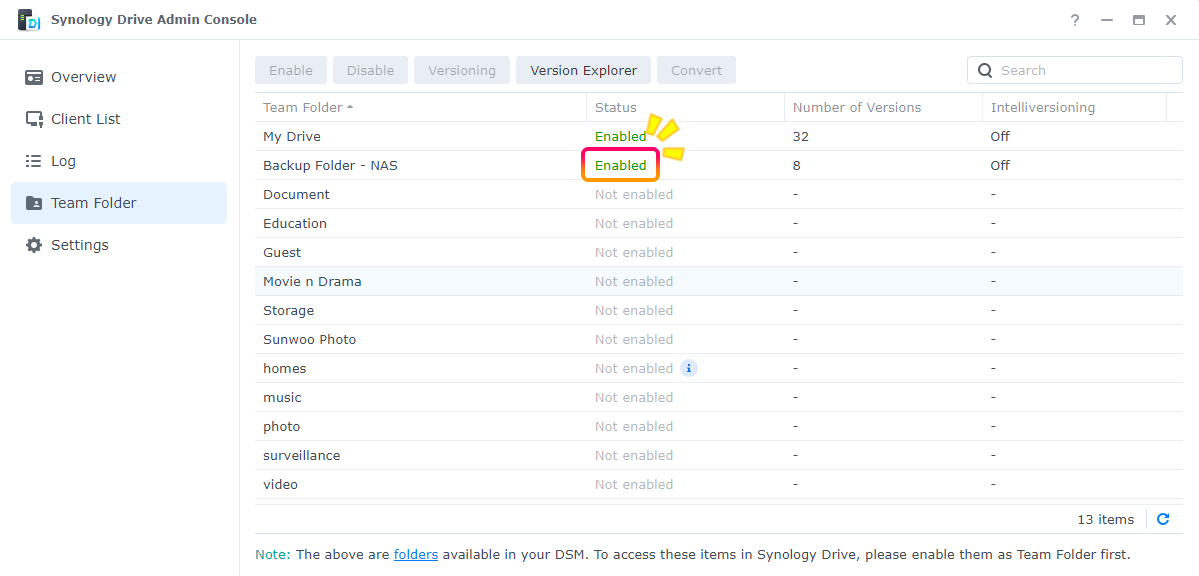Select the video folder row
This screenshot has height=576, width=1199.
pyautogui.click(x=719, y=485)
